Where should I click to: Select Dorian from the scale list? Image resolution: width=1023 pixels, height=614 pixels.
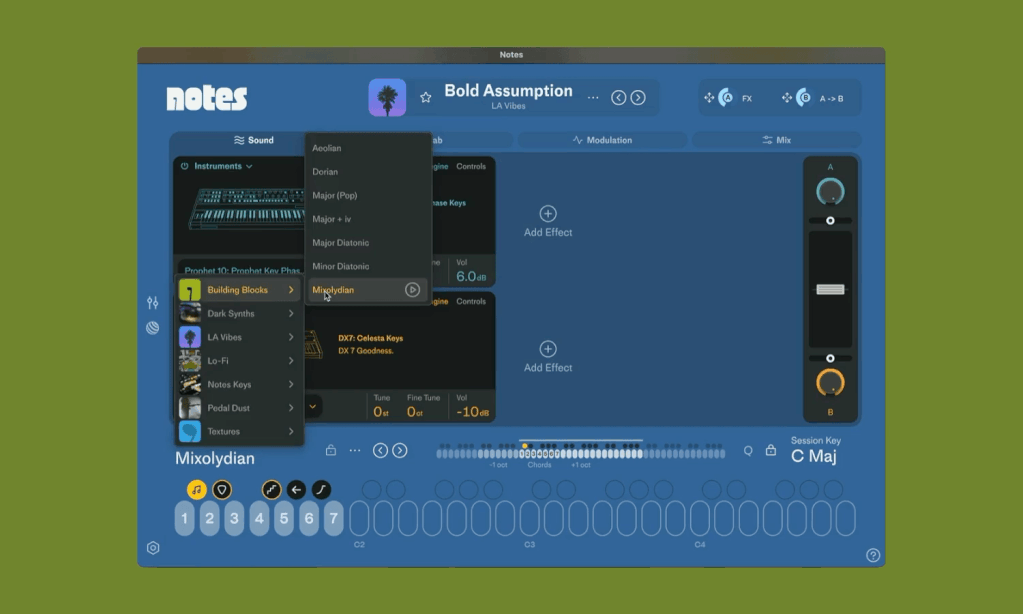(325, 172)
